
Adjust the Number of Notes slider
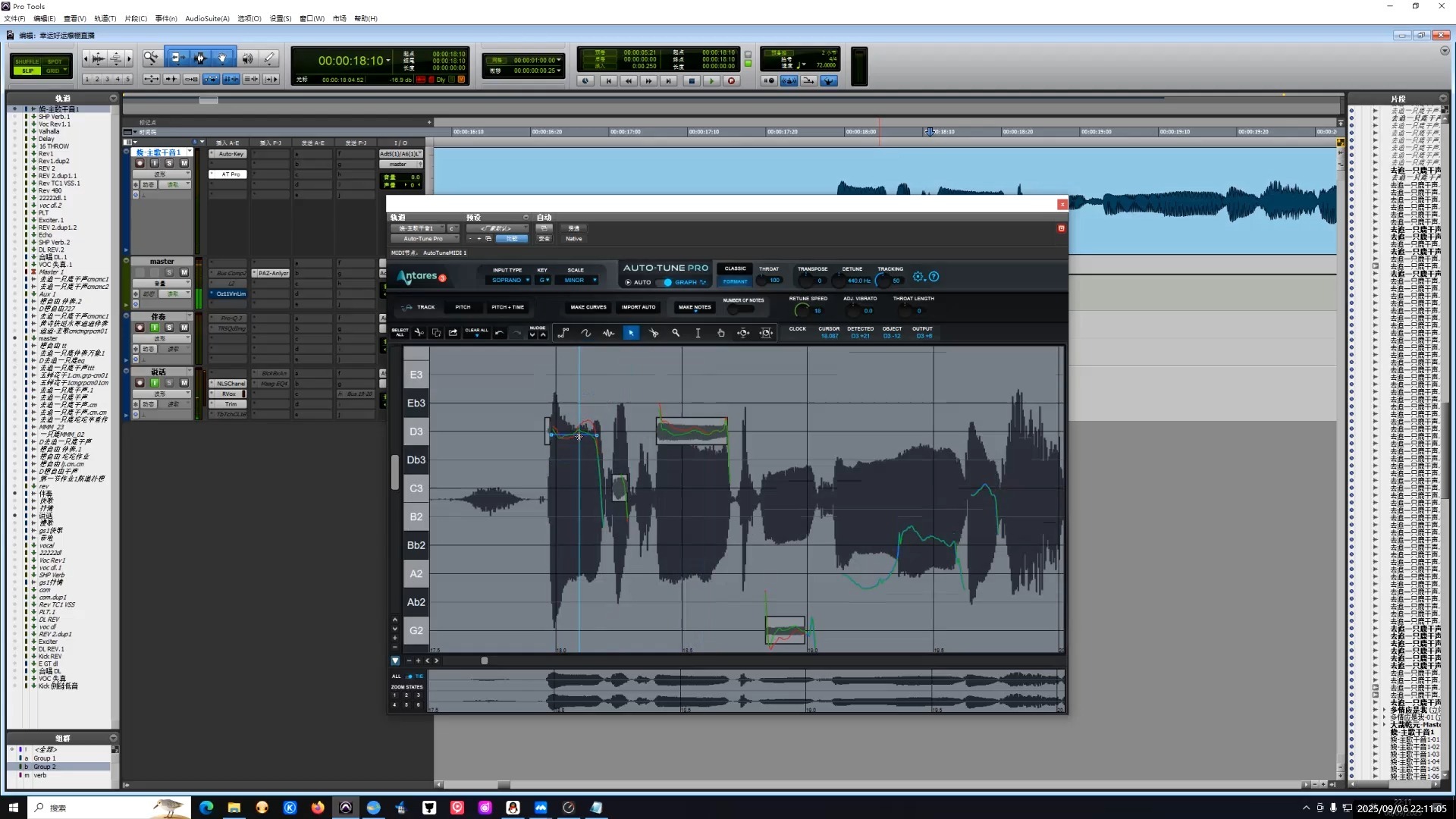tap(742, 309)
